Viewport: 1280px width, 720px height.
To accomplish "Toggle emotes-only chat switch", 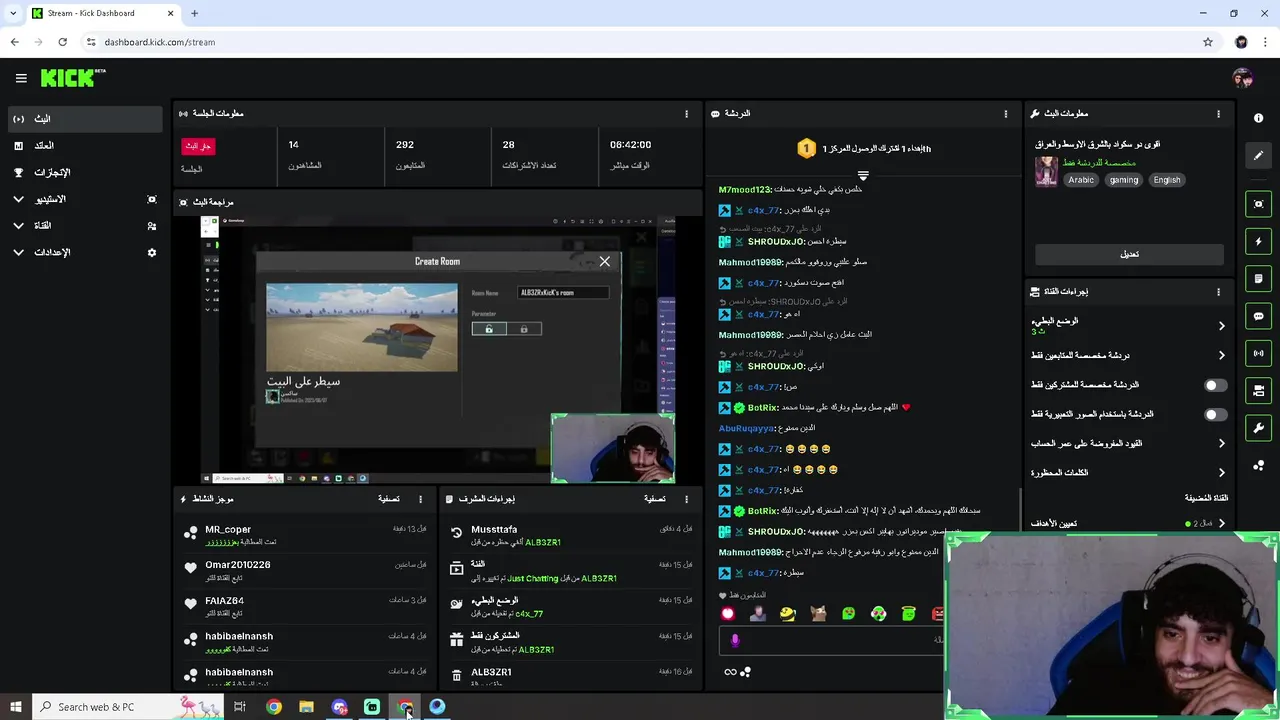I will [x=1215, y=414].
